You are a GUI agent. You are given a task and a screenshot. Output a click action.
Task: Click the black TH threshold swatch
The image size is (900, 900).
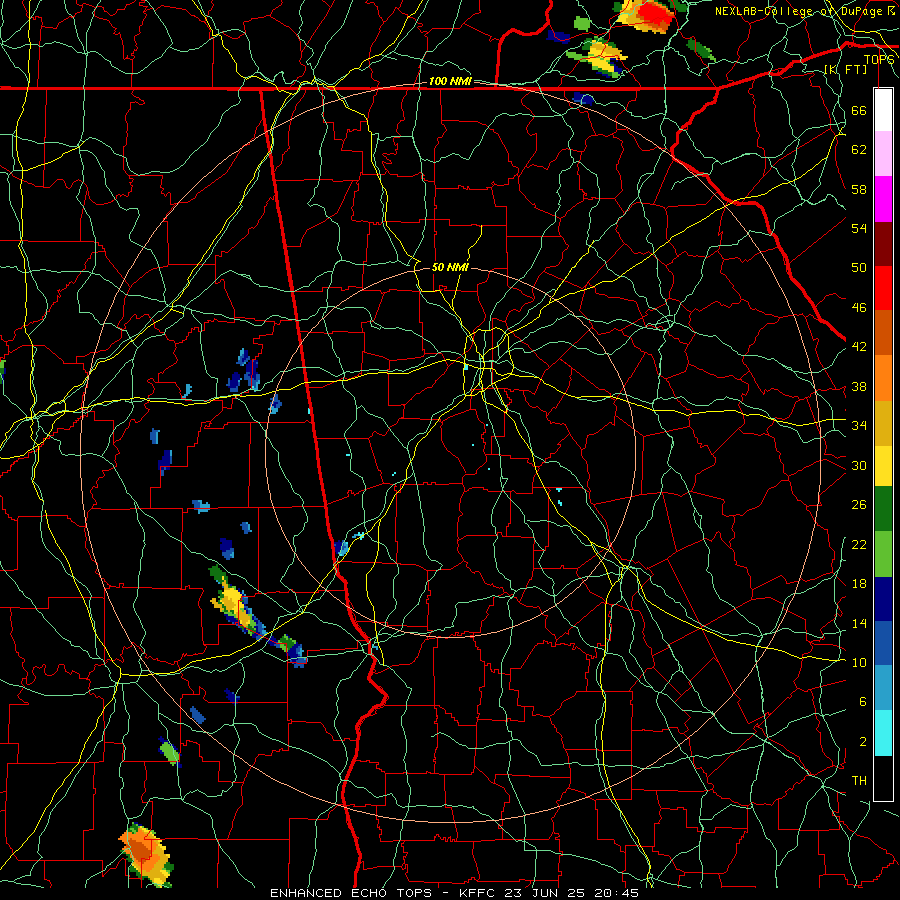click(x=883, y=778)
